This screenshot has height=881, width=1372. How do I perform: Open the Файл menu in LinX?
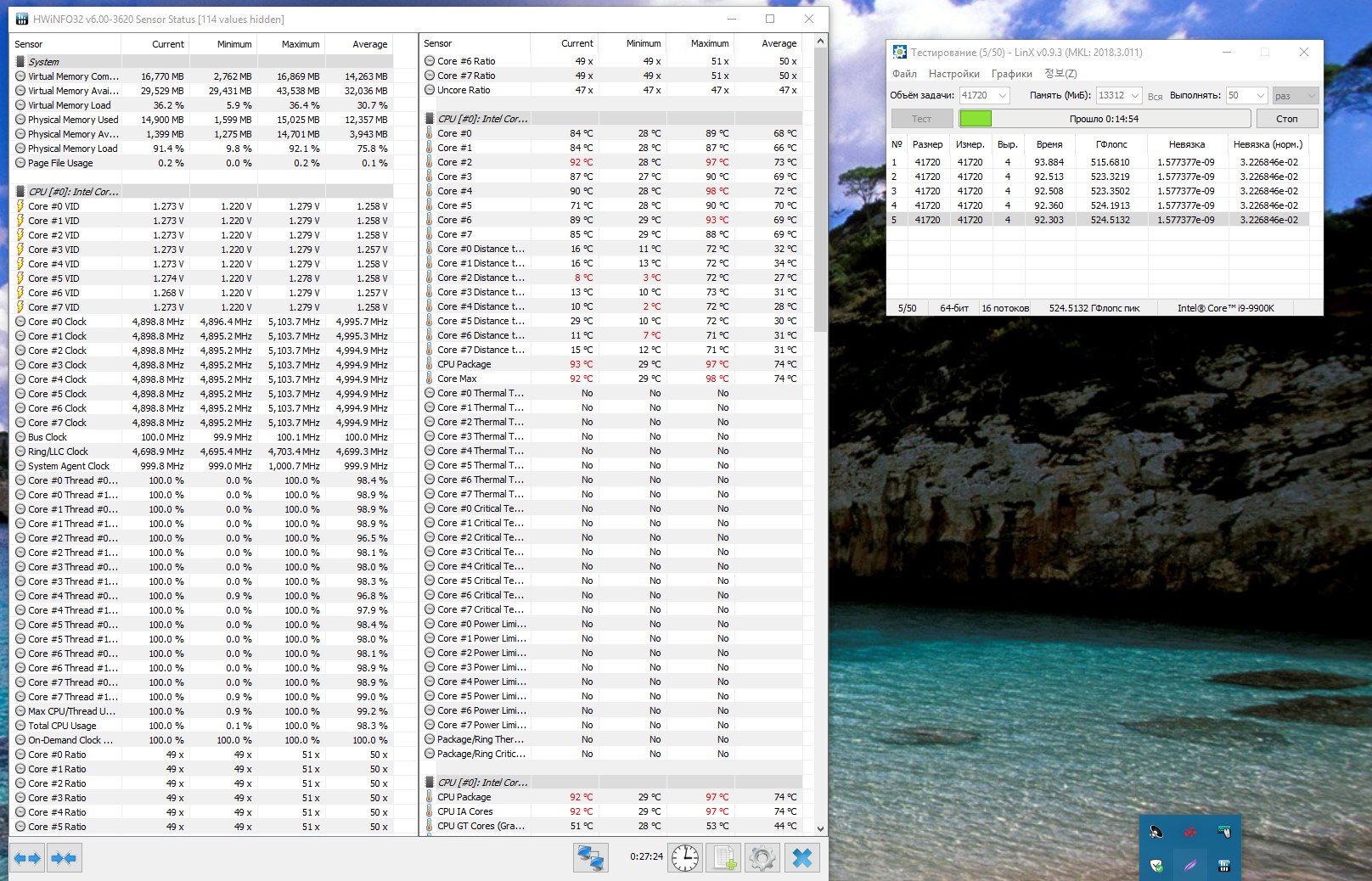[904, 74]
